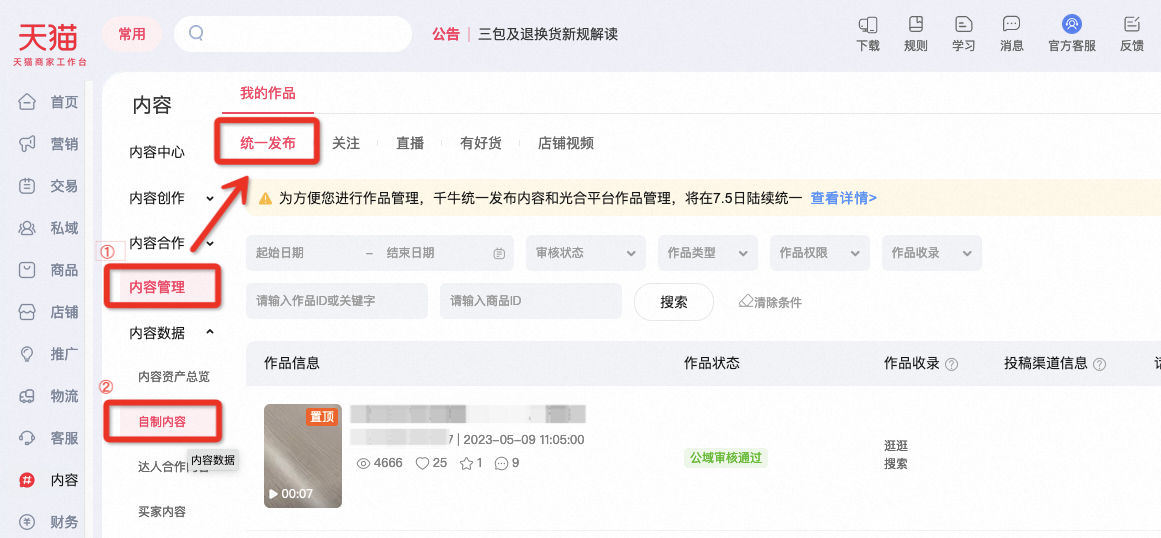
Task: Open 私域 in sidebar
Action: pos(50,228)
